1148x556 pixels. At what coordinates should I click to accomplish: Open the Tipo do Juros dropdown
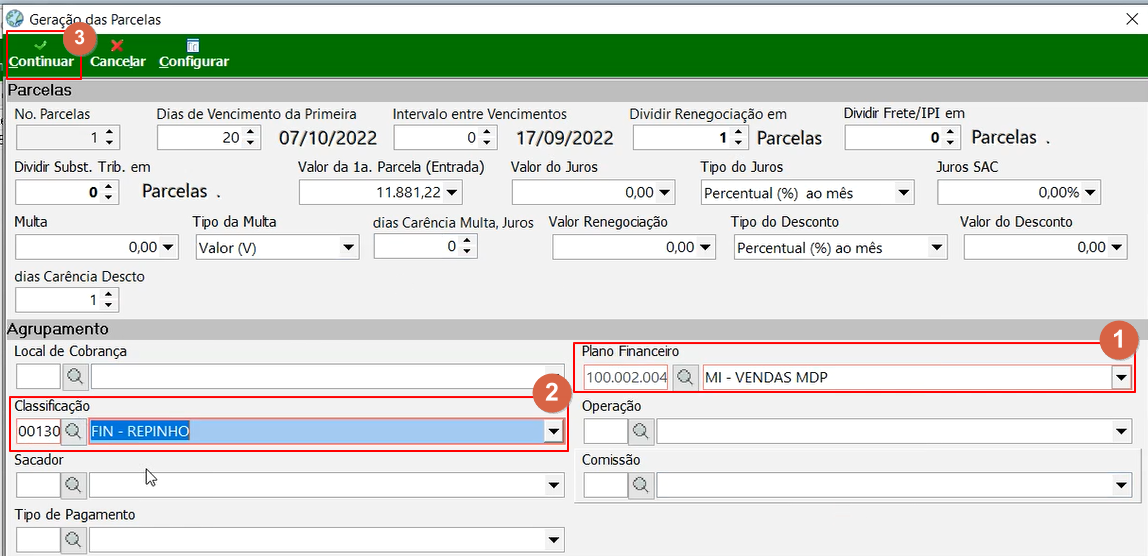[903, 193]
